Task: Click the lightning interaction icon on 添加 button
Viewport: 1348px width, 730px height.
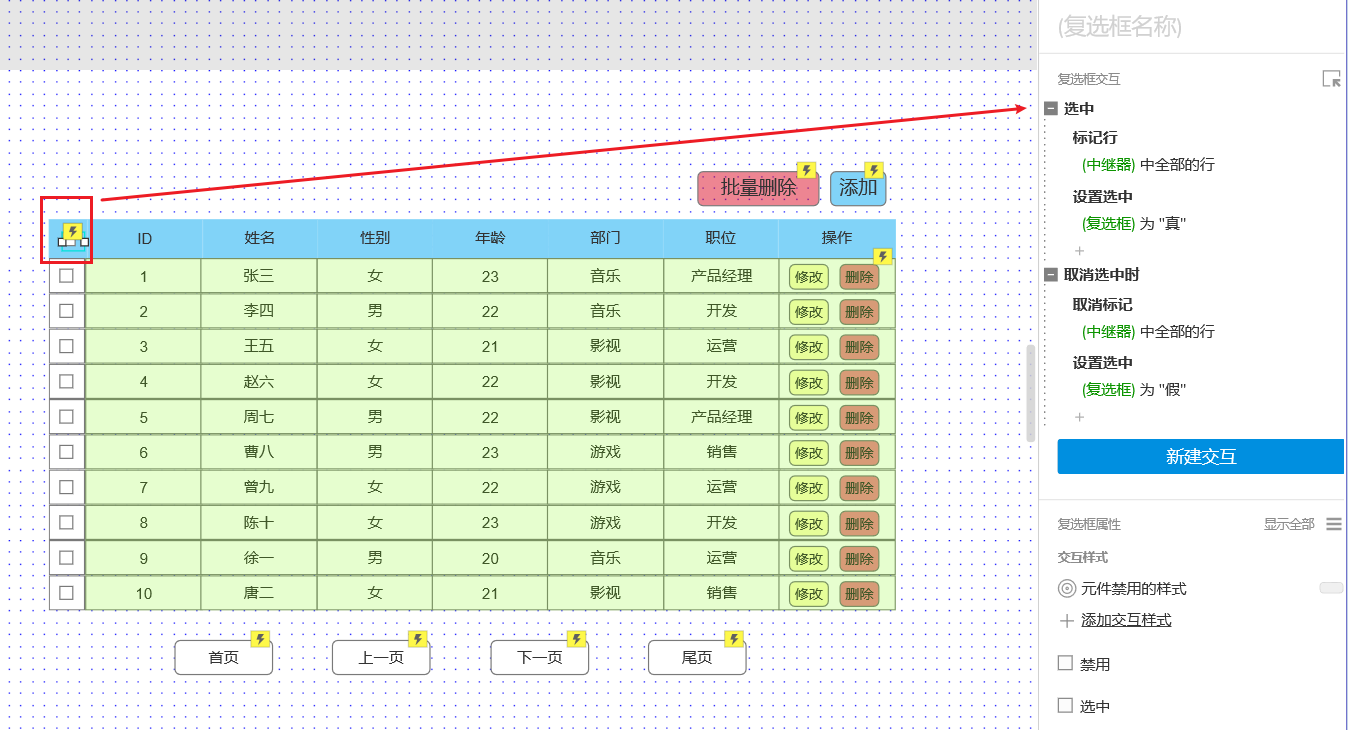Action: (x=874, y=171)
